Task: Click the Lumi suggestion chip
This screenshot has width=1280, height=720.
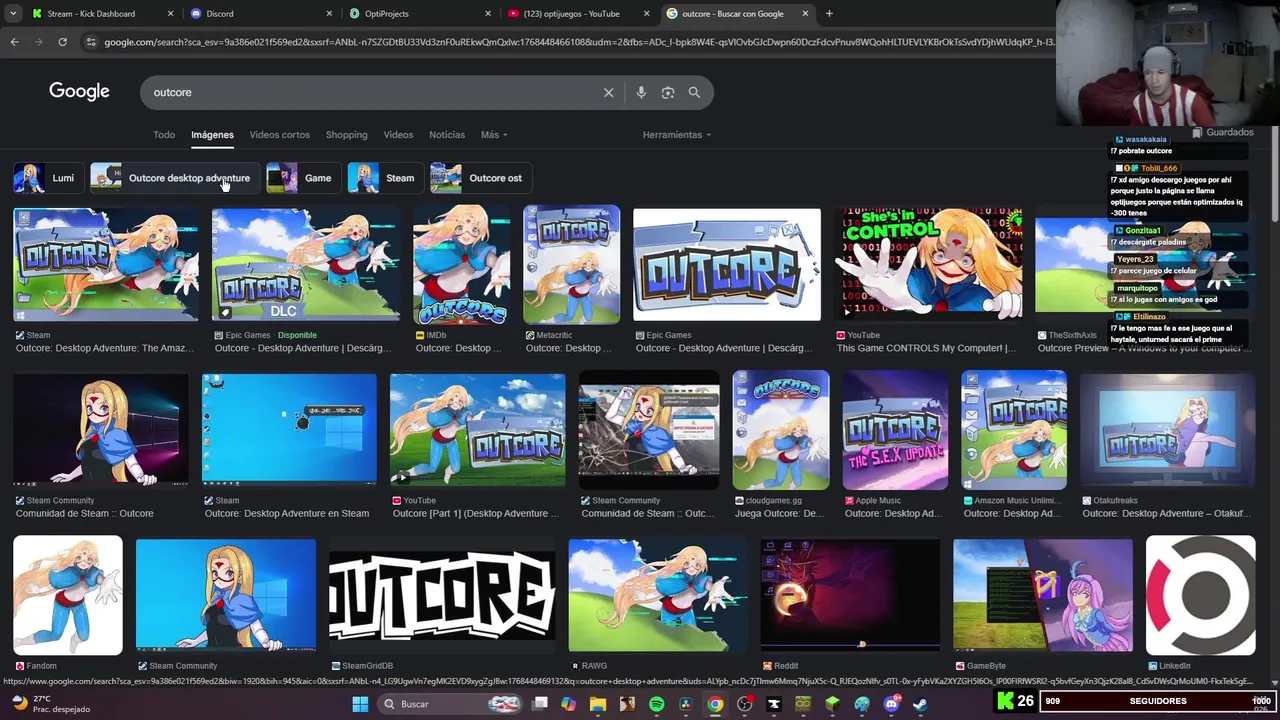Action: click(47, 178)
